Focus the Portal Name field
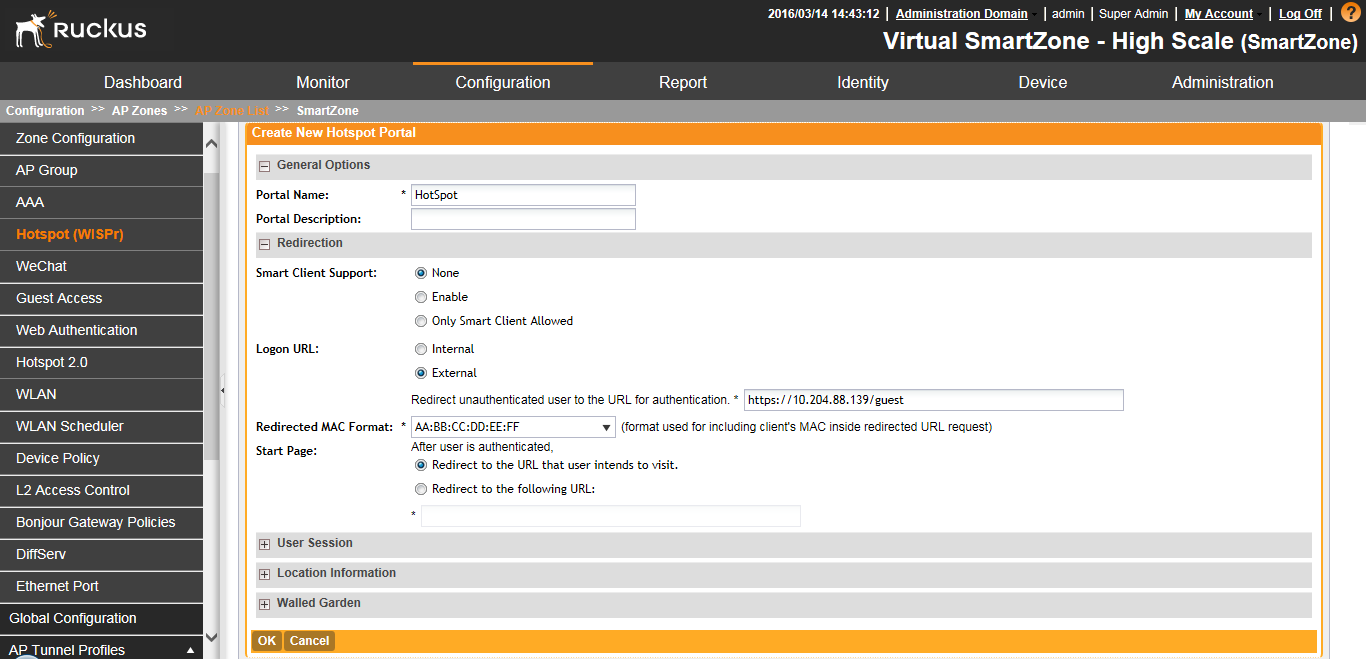The width and height of the screenshot is (1366, 661). (523, 195)
